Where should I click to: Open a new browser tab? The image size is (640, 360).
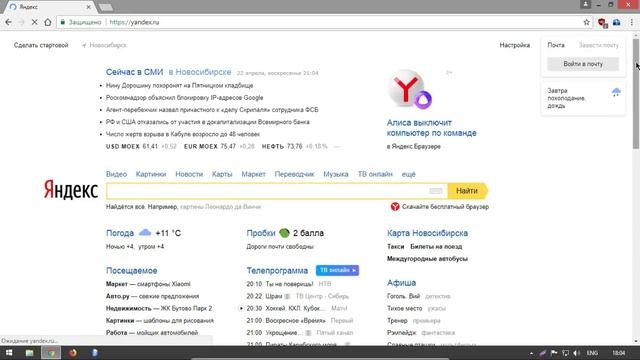tap(106, 7)
